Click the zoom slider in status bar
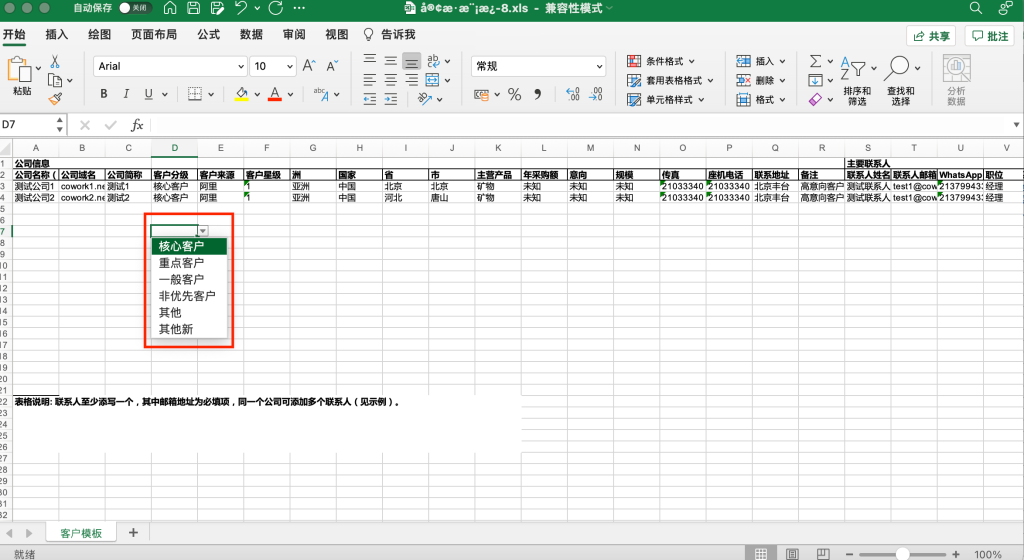Screen dimensions: 1024x560 click(903, 553)
